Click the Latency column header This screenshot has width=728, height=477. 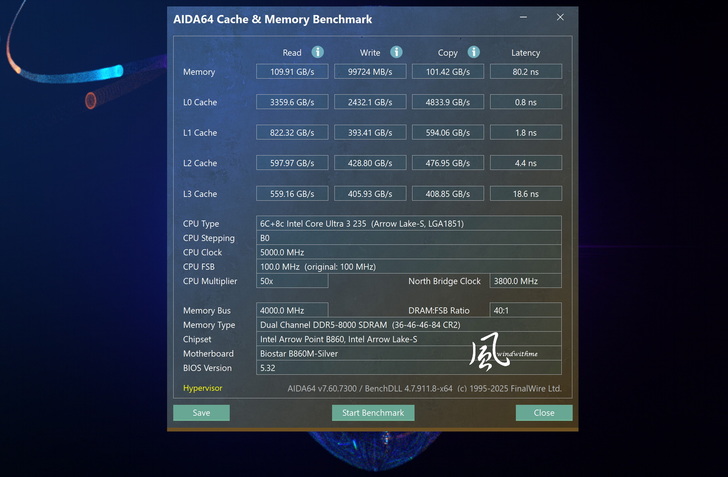[x=526, y=52]
